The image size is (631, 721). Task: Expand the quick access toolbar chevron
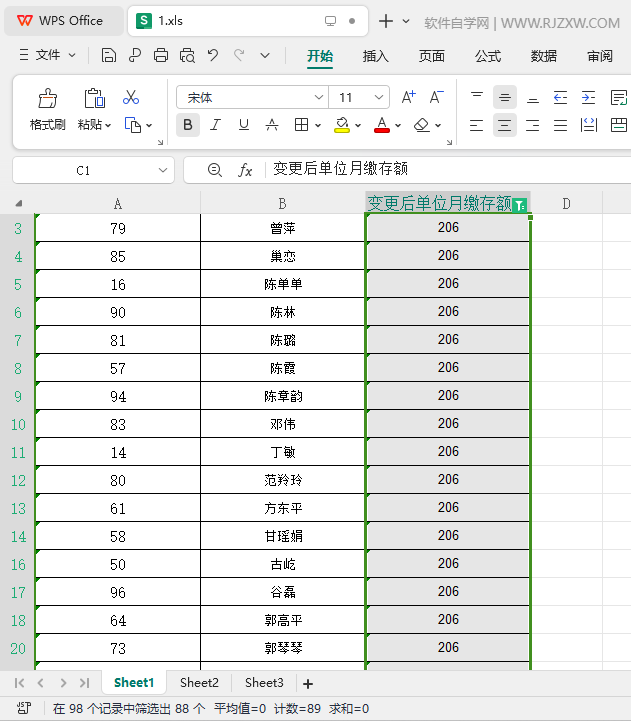coord(265,56)
